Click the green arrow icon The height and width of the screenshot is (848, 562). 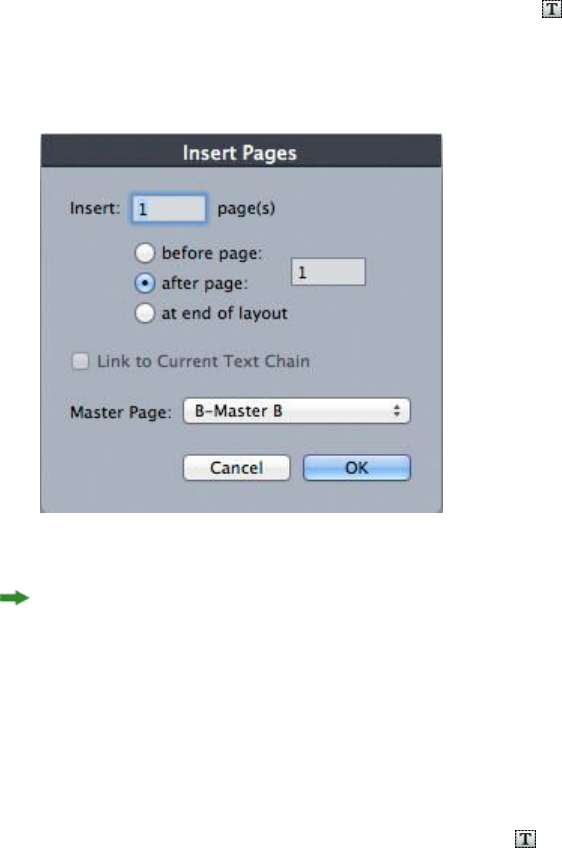point(15,598)
